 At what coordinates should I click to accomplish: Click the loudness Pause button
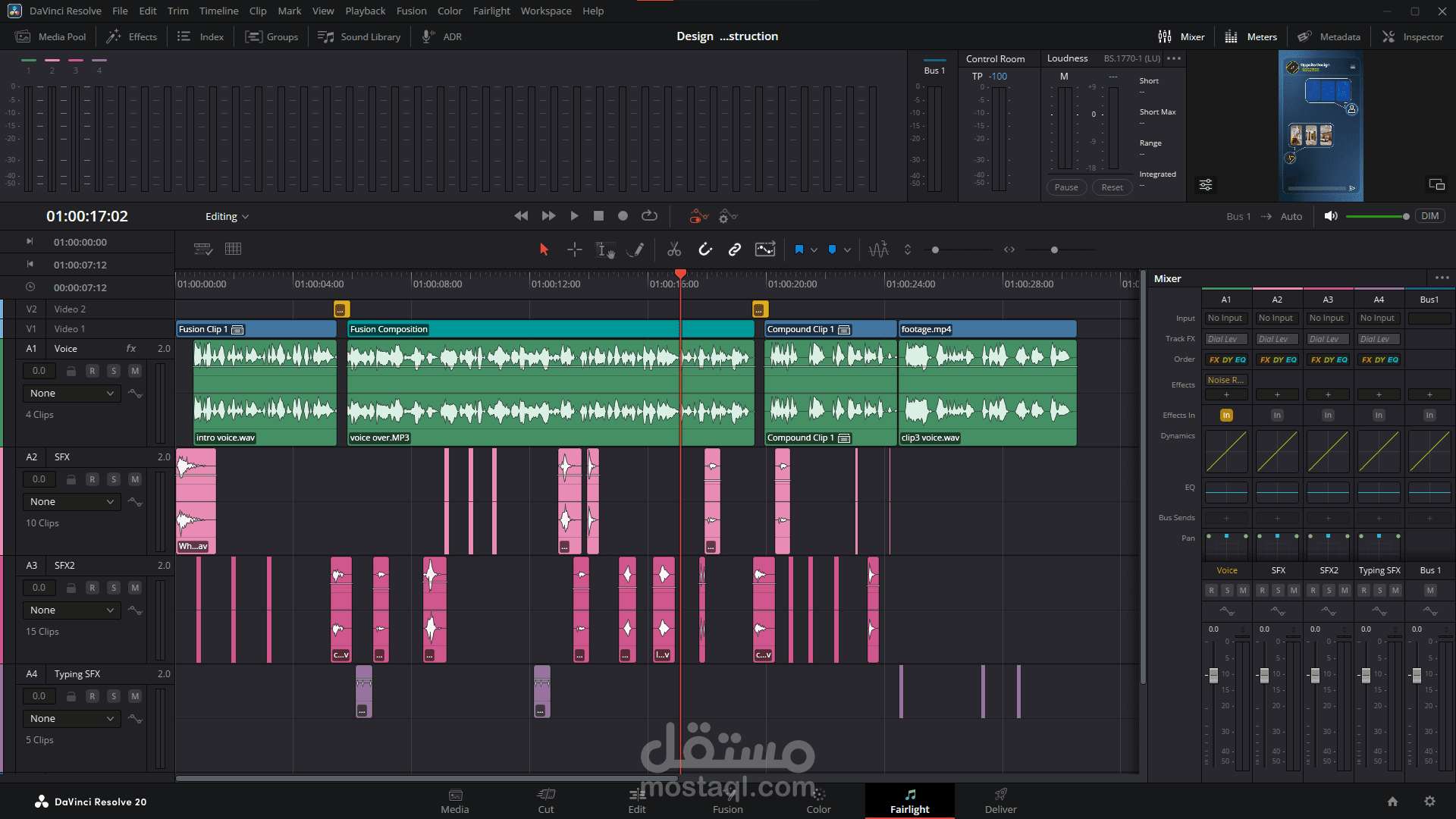click(1065, 187)
